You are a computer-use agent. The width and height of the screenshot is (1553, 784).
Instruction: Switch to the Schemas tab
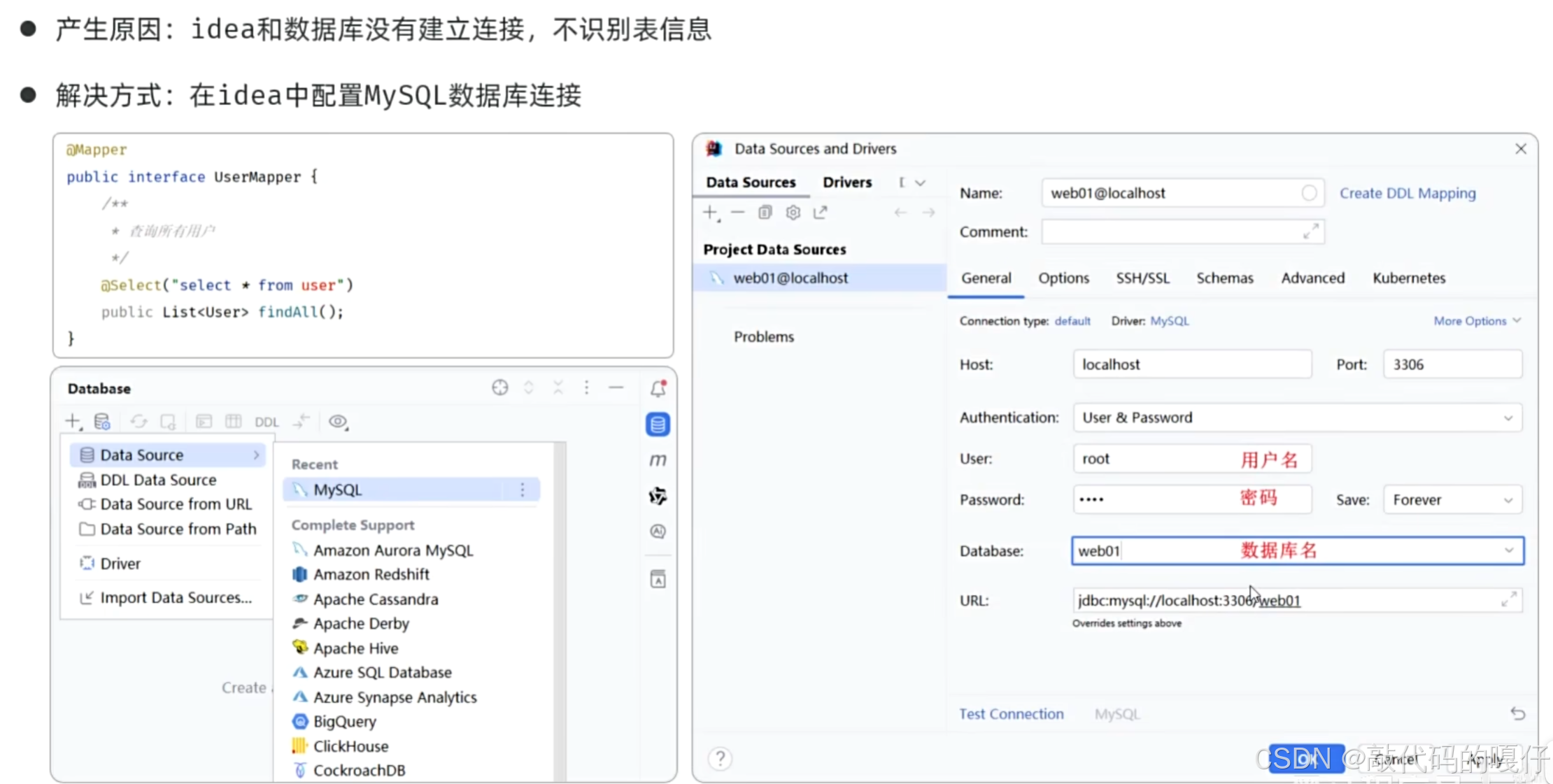tap(1224, 278)
